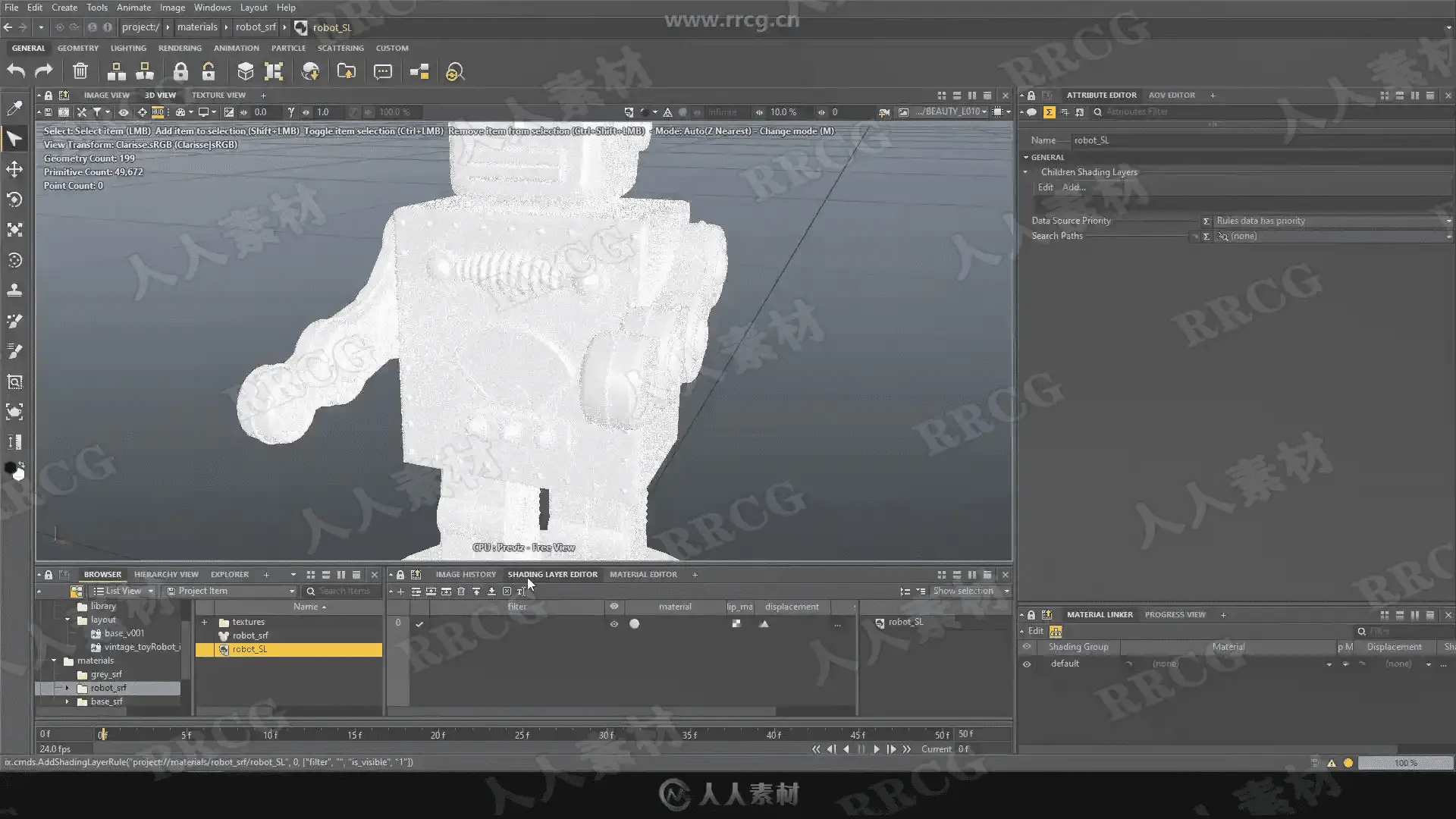
Task: Click the closed lock icon in toolbar
Action: pyautogui.click(x=180, y=71)
